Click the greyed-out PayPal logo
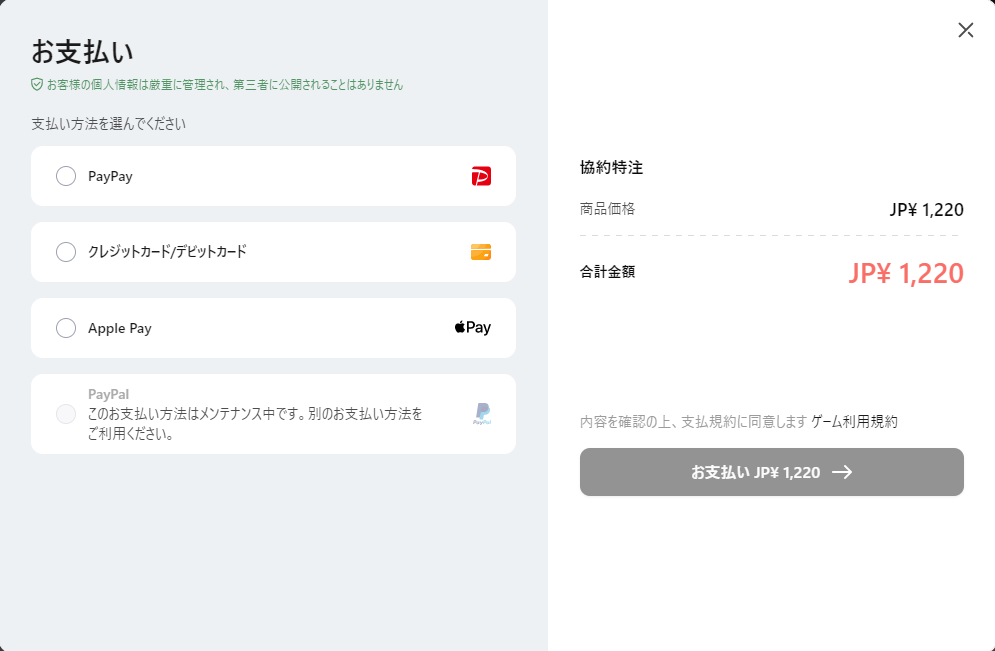The image size is (995, 651). [482, 414]
